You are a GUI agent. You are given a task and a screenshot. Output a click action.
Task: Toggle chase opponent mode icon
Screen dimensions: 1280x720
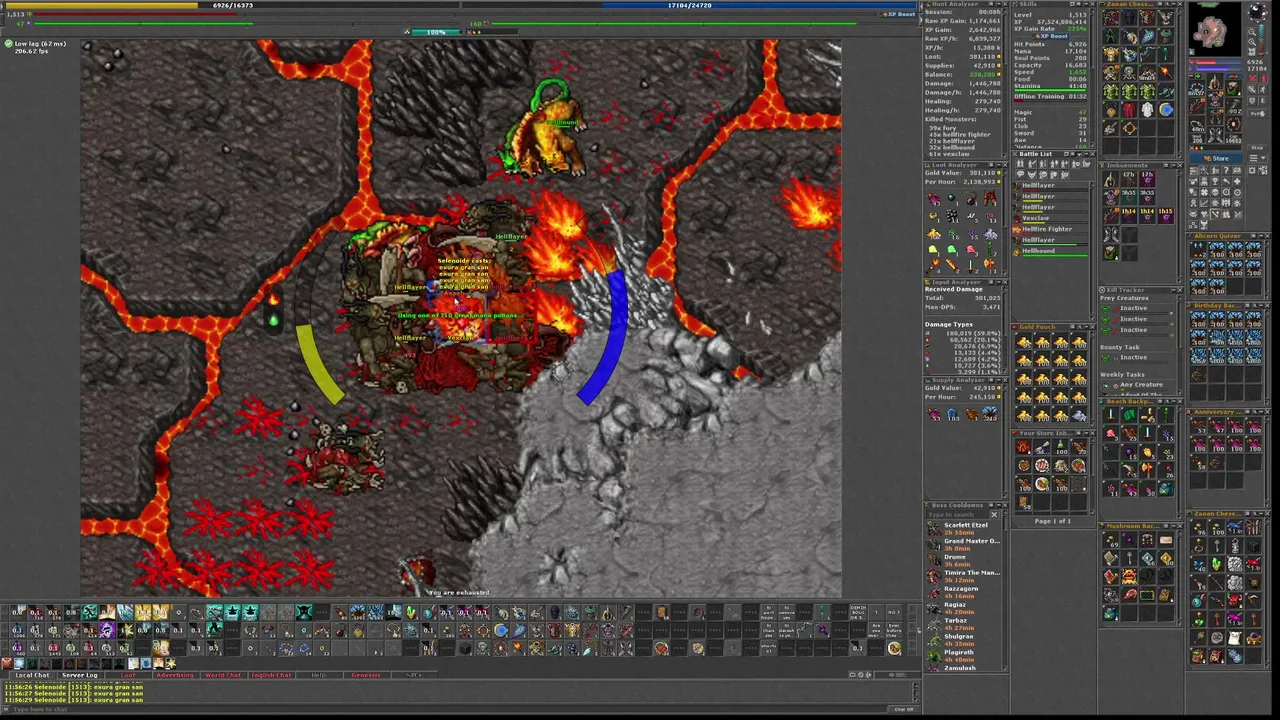(x=1263, y=89)
